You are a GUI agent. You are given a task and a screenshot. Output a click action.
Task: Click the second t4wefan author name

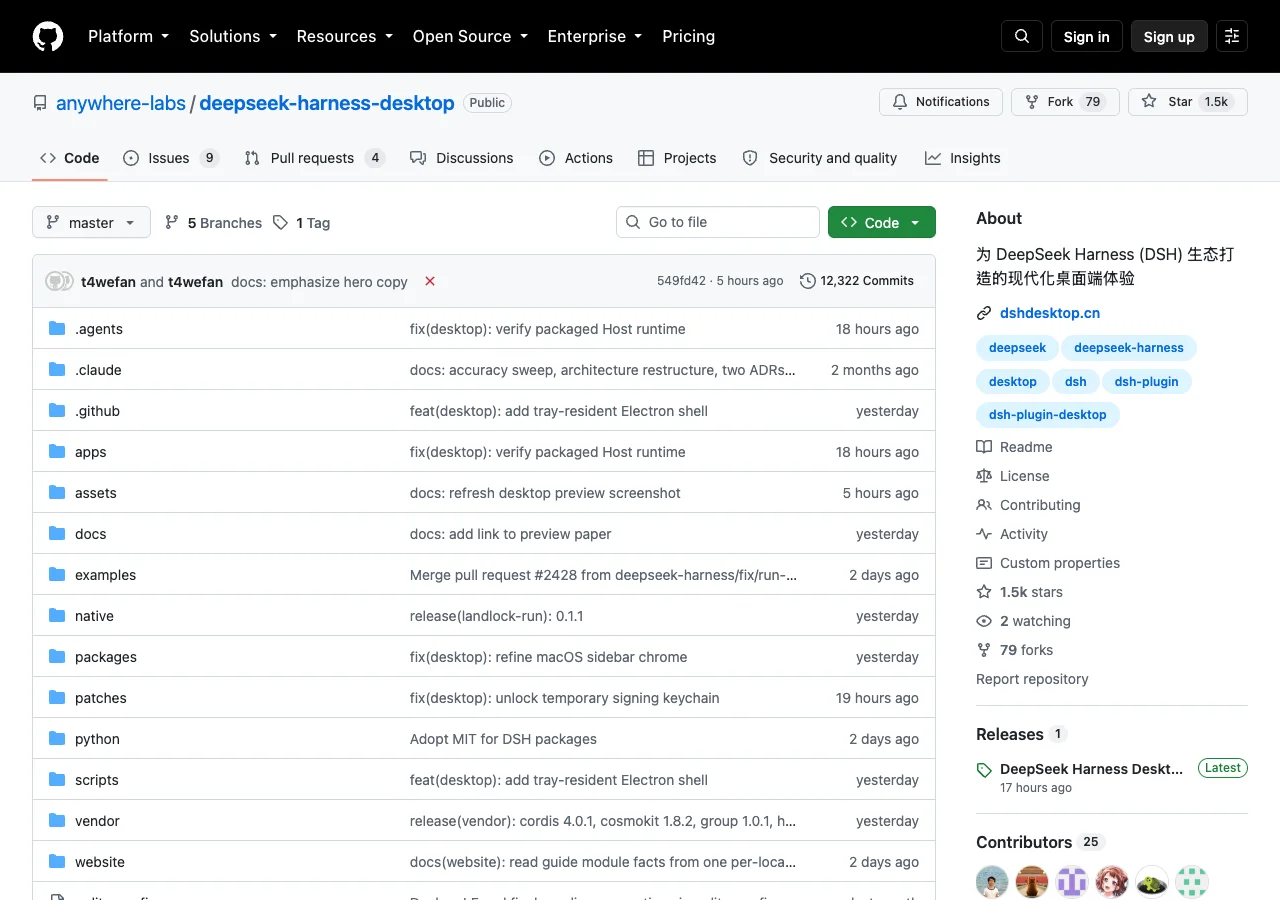pyautogui.click(x=195, y=282)
